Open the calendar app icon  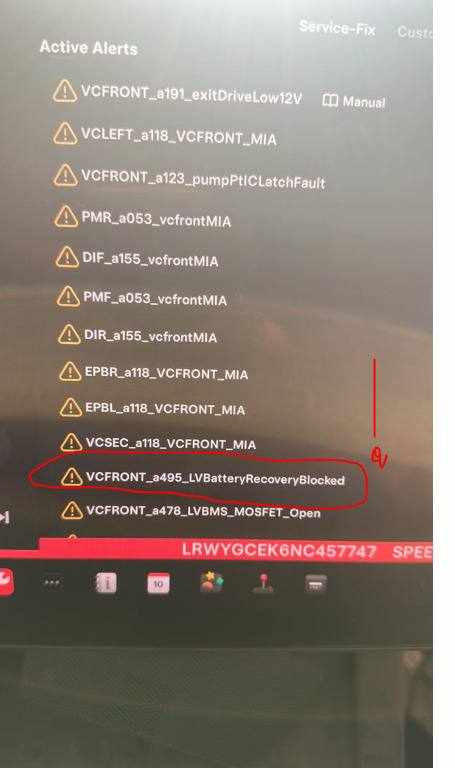pyautogui.click(x=158, y=583)
